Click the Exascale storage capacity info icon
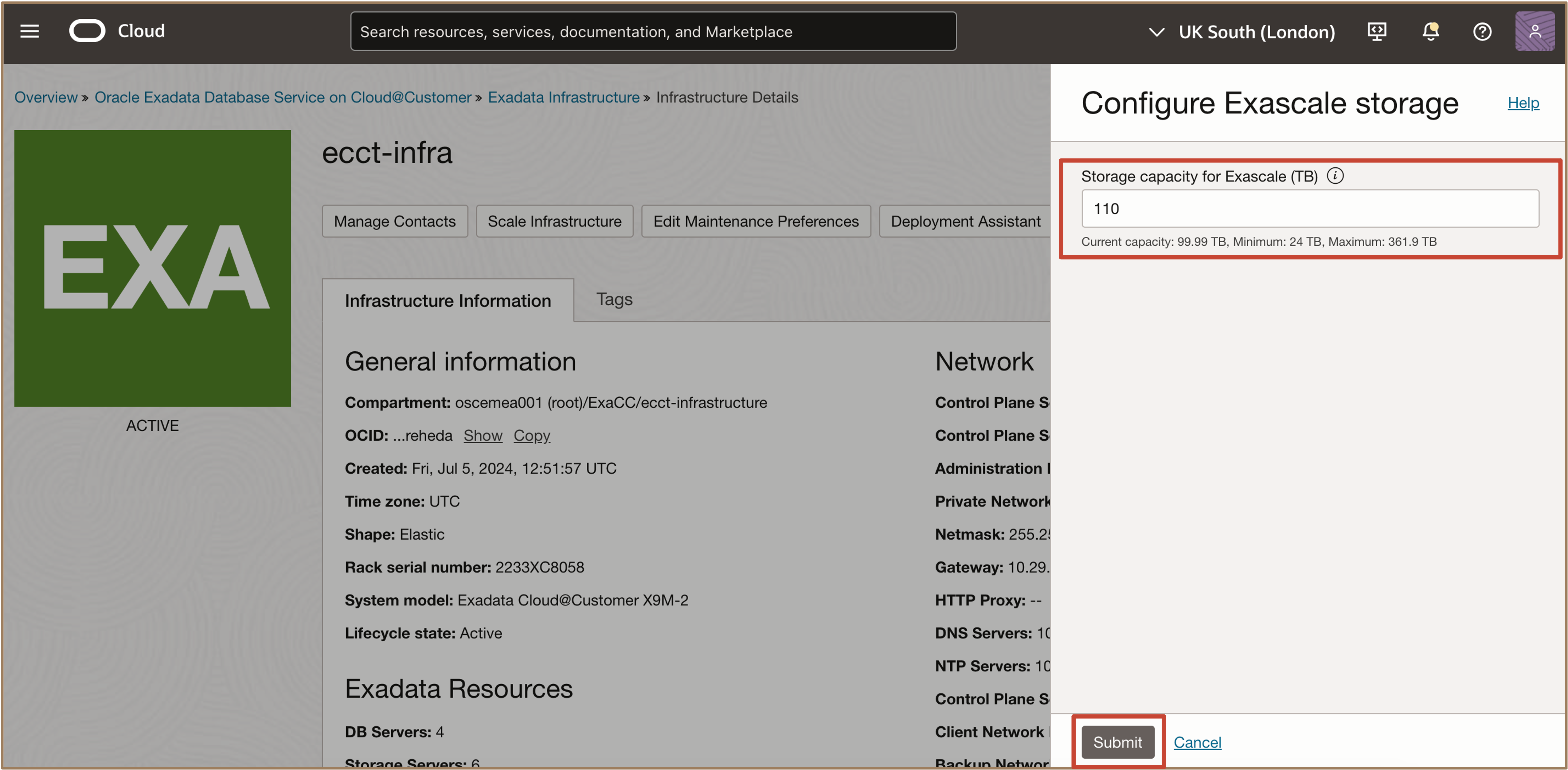This screenshot has width=1568, height=770. coord(1335,176)
